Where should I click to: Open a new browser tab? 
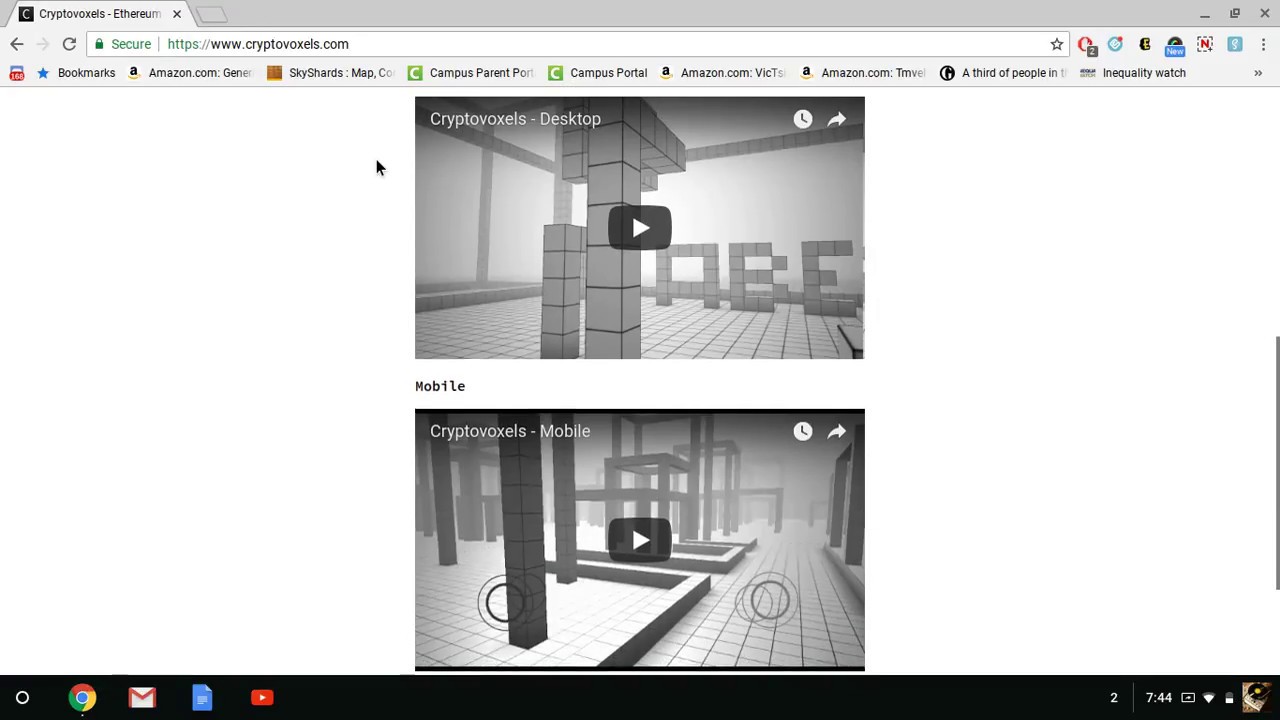(212, 14)
